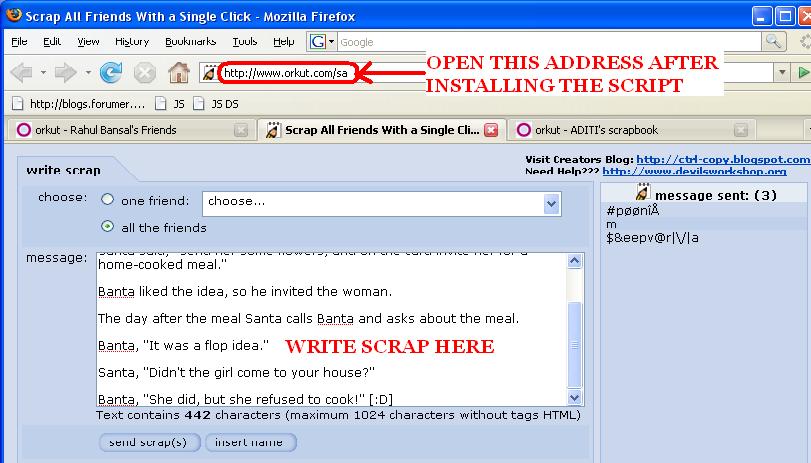Viewport: 811px width, 463px height.
Task: Click orkut favicon on Rahul Bansal's tab
Action: [x=23, y=130]
